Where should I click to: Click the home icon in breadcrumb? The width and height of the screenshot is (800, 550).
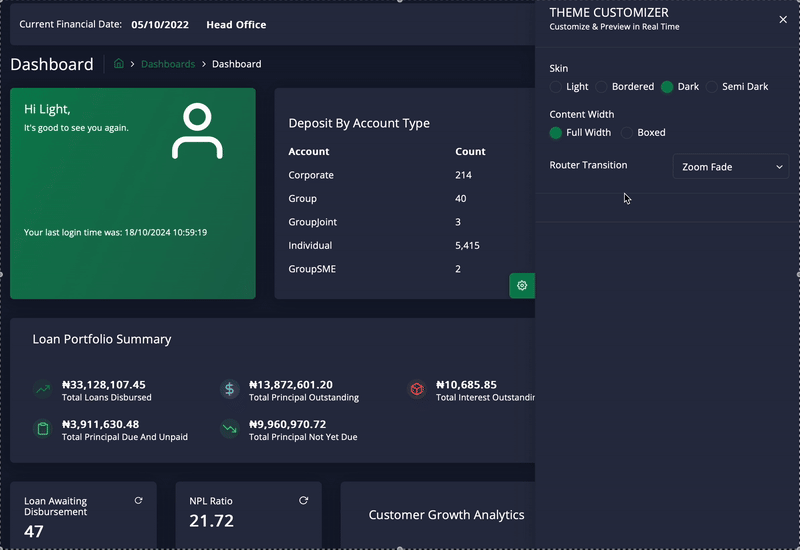click(119, 64)
